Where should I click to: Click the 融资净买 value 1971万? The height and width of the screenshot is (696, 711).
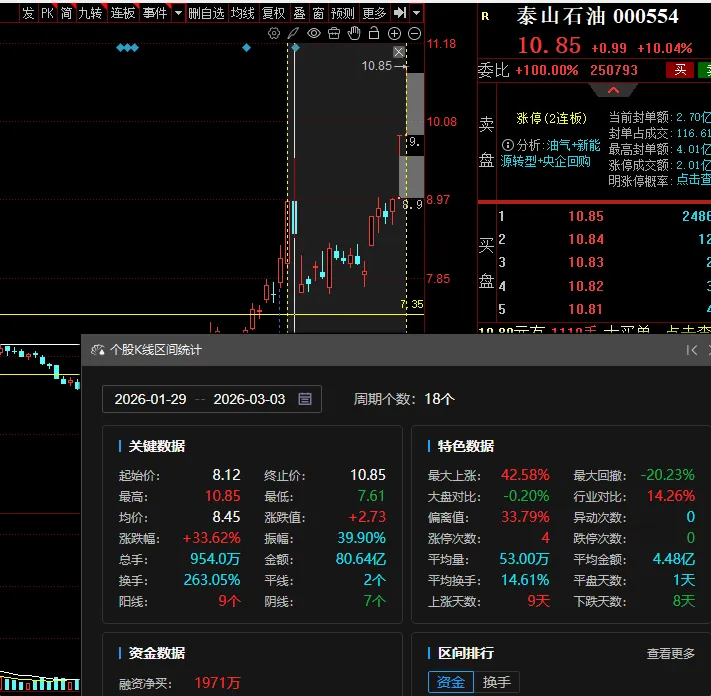(x=217, y=683)
